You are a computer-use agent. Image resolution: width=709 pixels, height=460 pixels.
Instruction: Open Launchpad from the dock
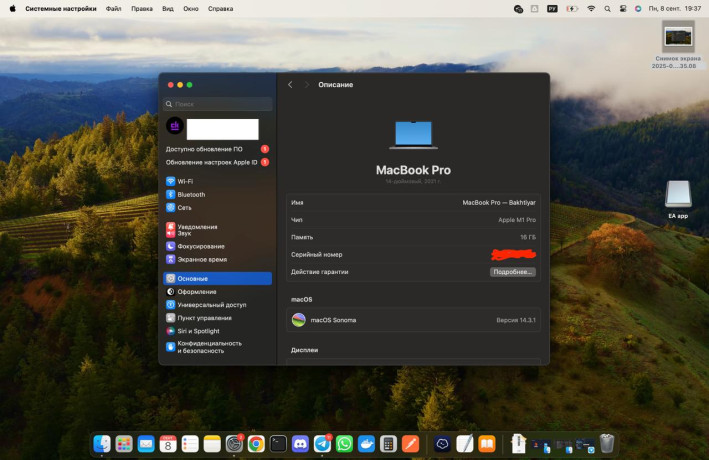click(123, 444)
